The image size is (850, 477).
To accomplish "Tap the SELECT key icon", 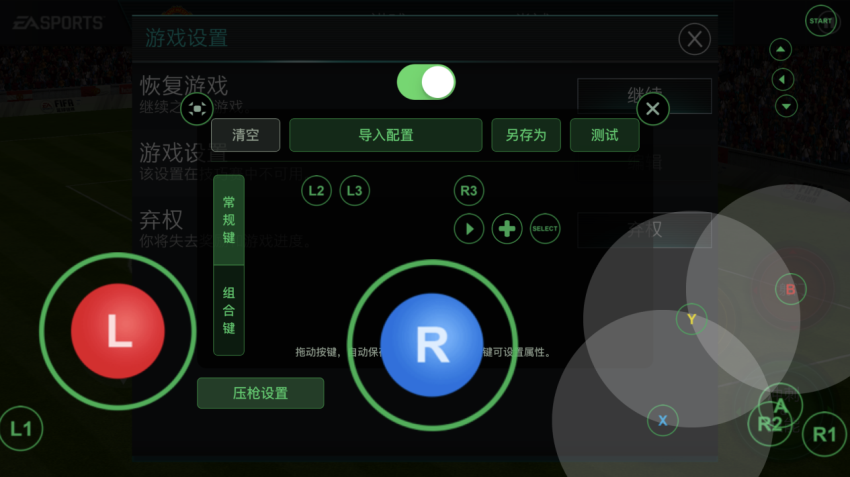I will (545, 229).
